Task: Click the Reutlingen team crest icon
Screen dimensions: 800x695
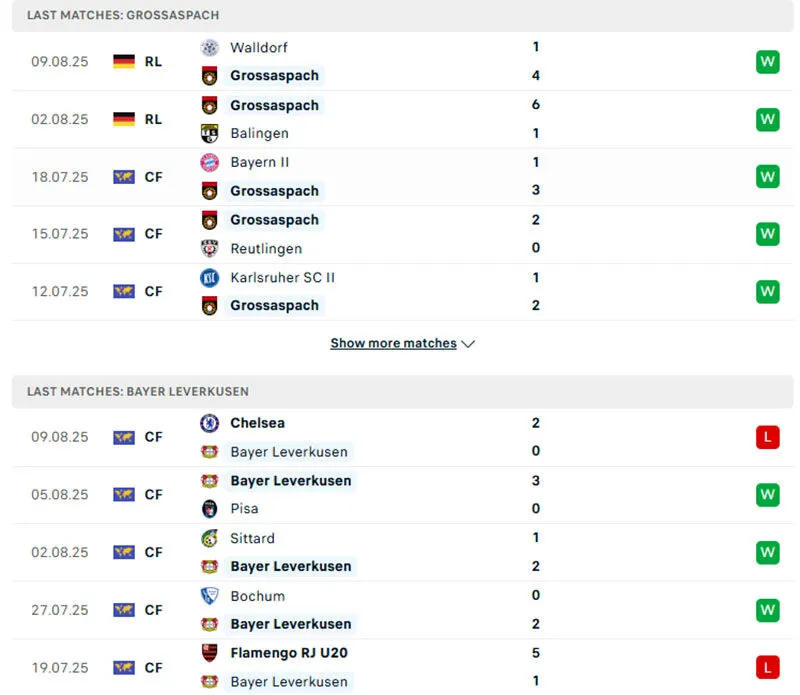Action: pos(209,249)
